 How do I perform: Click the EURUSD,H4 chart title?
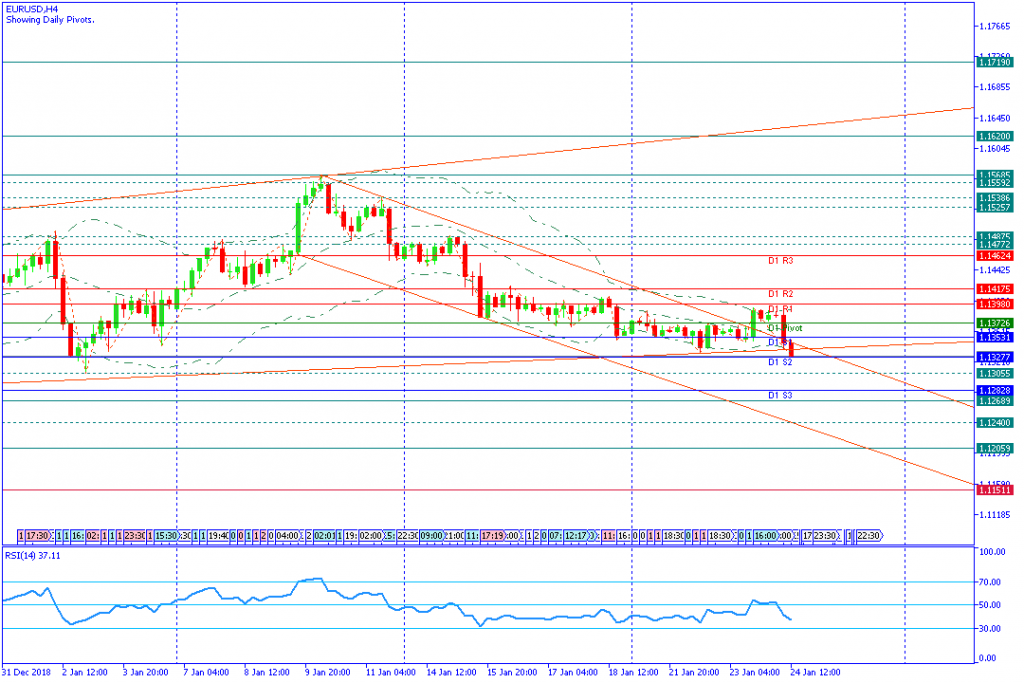click(31, 10)
